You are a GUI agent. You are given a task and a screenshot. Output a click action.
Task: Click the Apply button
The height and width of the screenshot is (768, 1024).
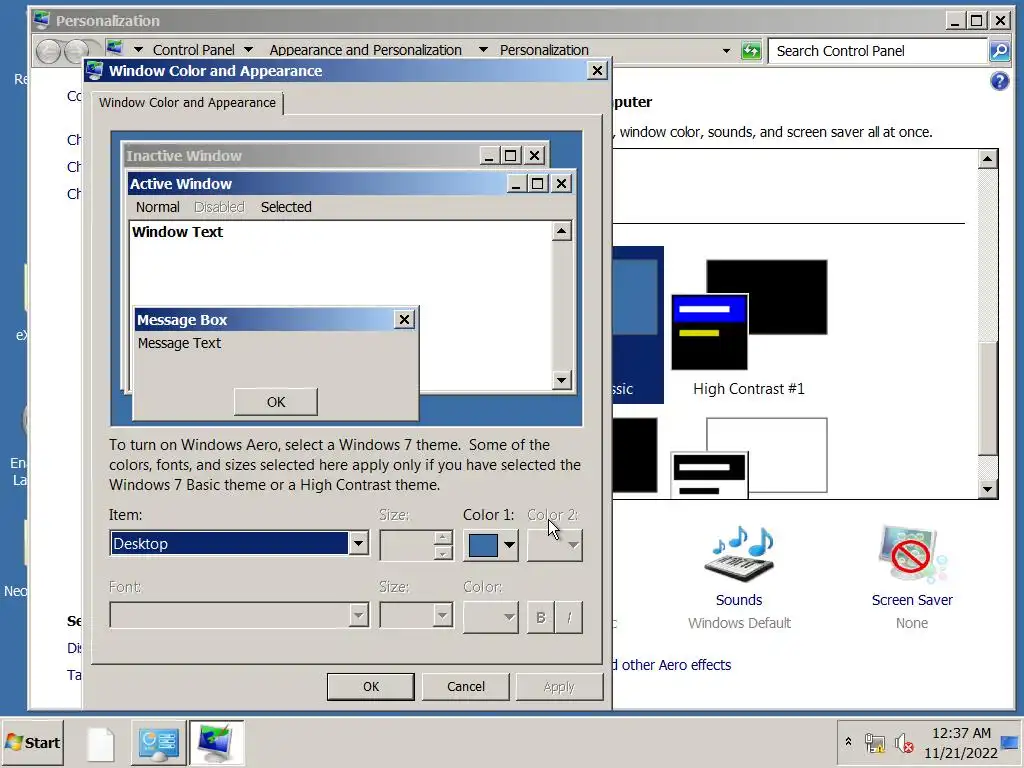click(559, 686)
